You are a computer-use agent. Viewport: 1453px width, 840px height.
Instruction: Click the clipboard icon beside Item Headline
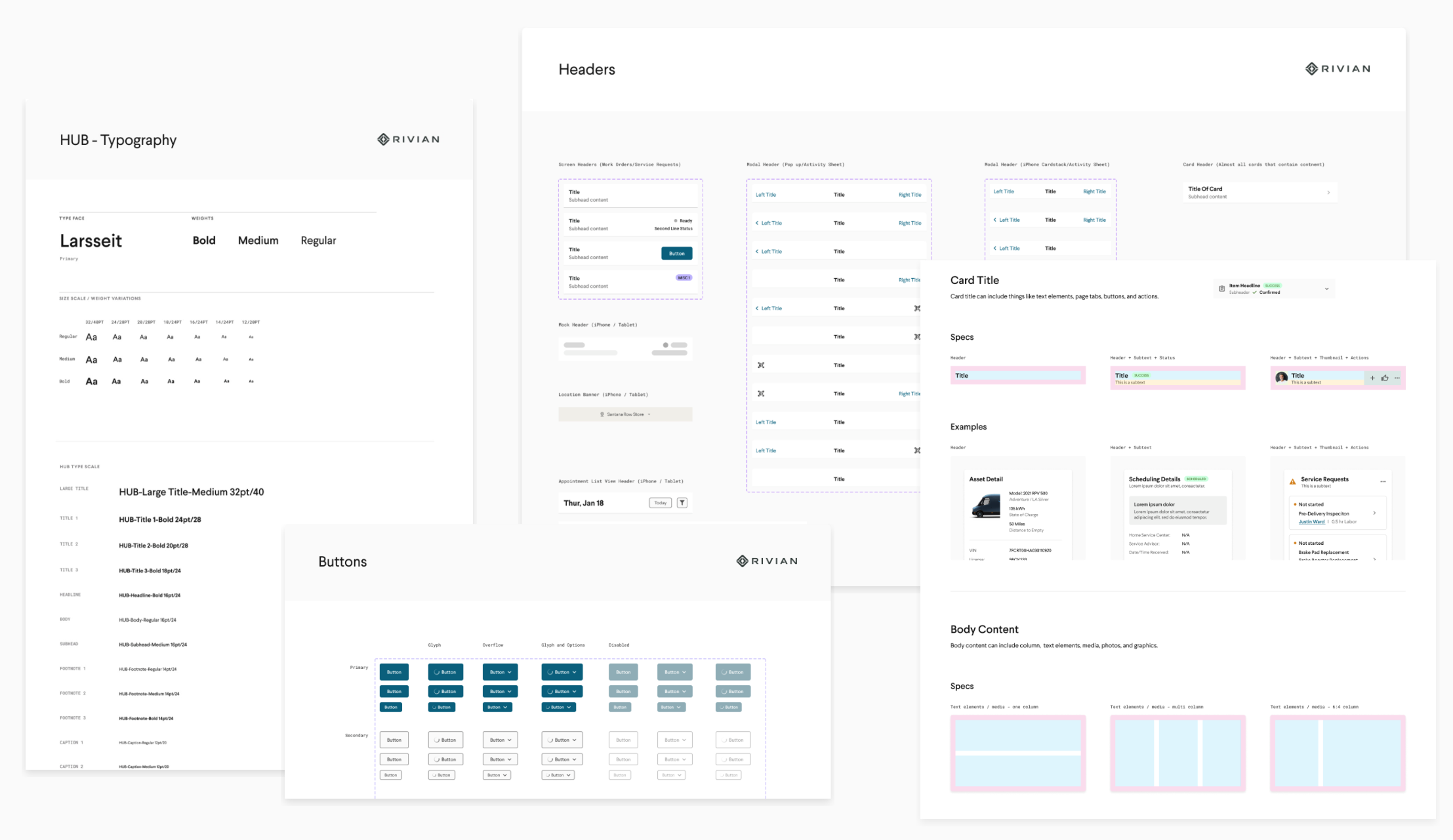1221,289
